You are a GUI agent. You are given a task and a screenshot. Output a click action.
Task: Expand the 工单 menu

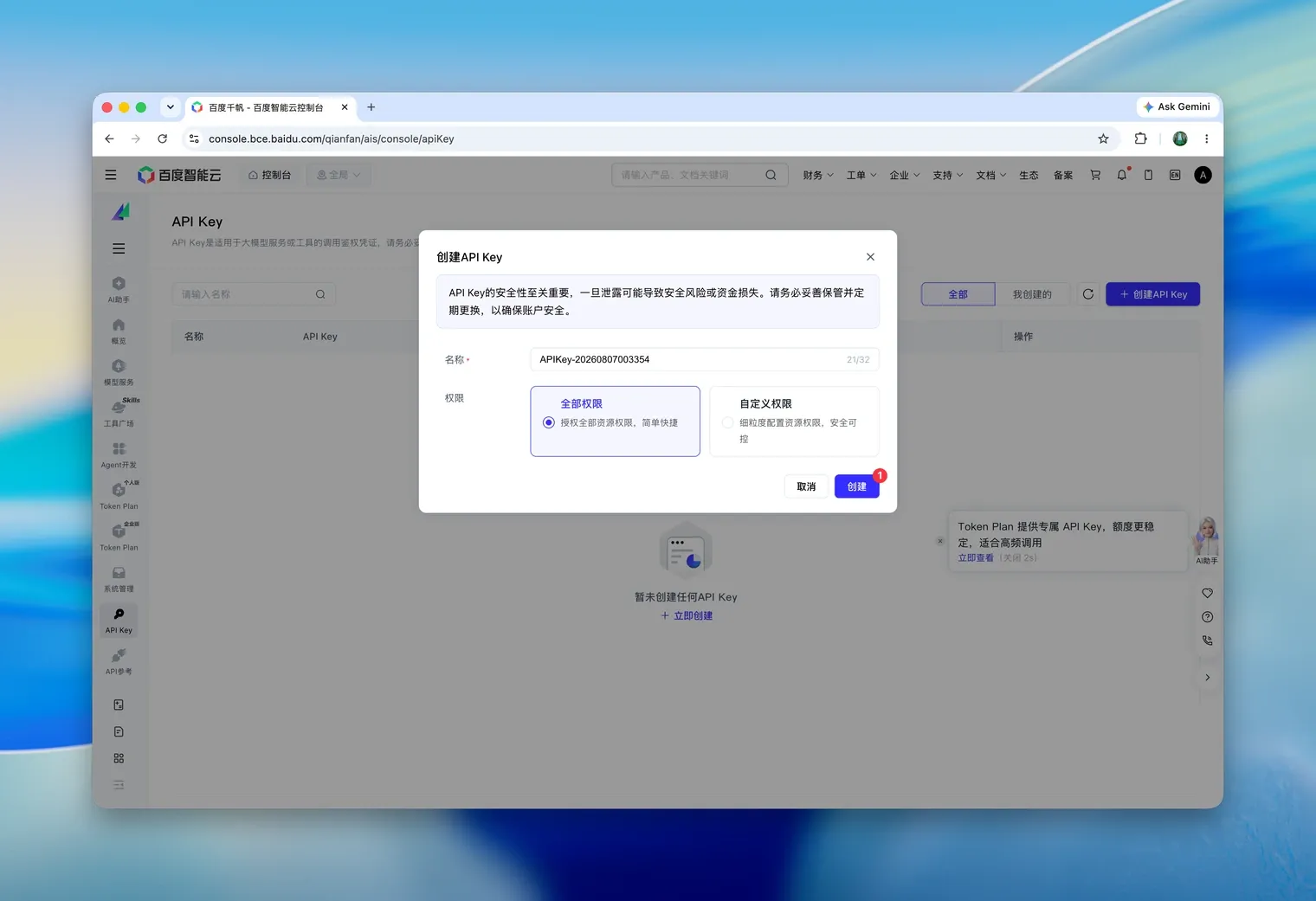pyautogui.click(x=861, y=175)
